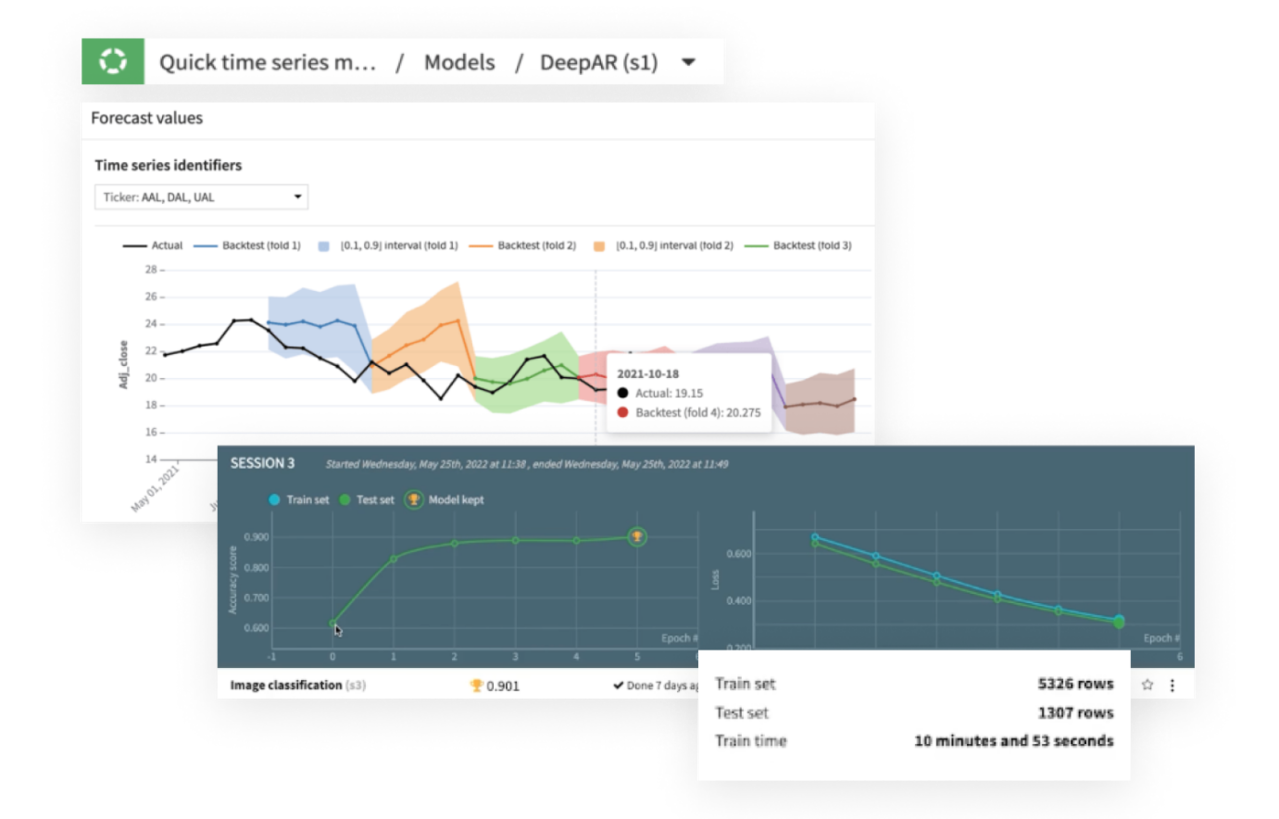
Task: Click the Done checkmark status icon
Action: pyautogui.click(x=619, y=686)
